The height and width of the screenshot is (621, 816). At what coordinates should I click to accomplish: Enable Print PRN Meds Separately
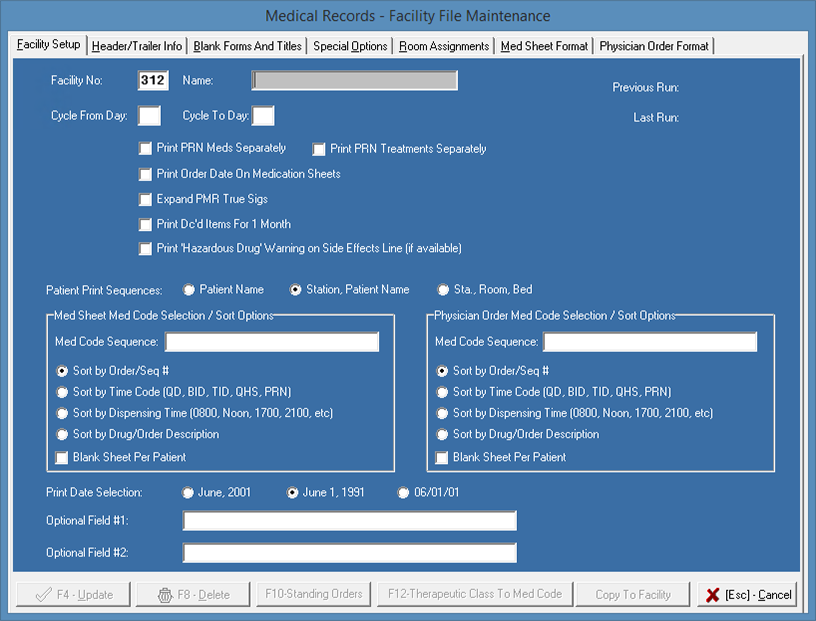point(146,149)
